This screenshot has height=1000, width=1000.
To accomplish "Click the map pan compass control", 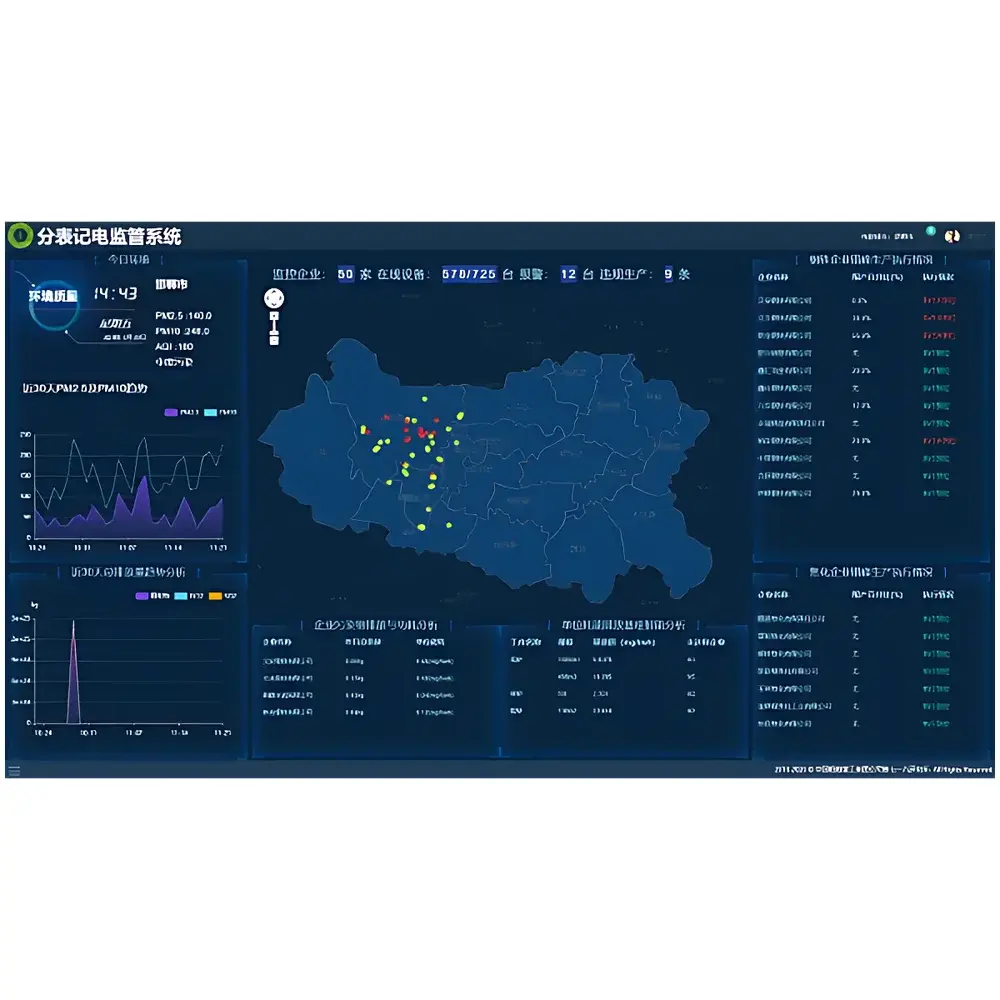I will [x=274, y=298].
